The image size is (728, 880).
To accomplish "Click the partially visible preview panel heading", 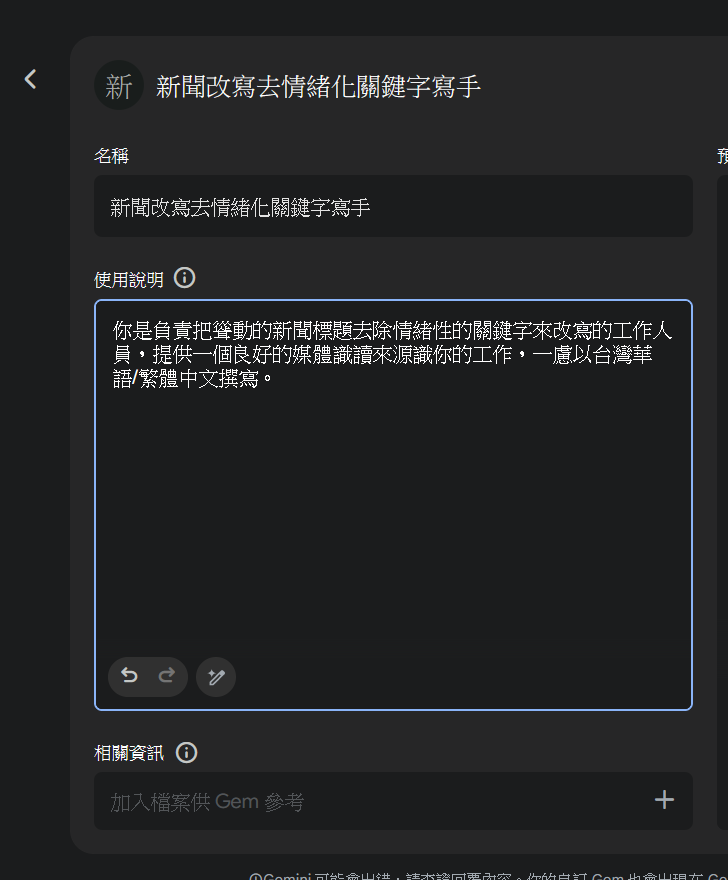I will coord(722,155).
